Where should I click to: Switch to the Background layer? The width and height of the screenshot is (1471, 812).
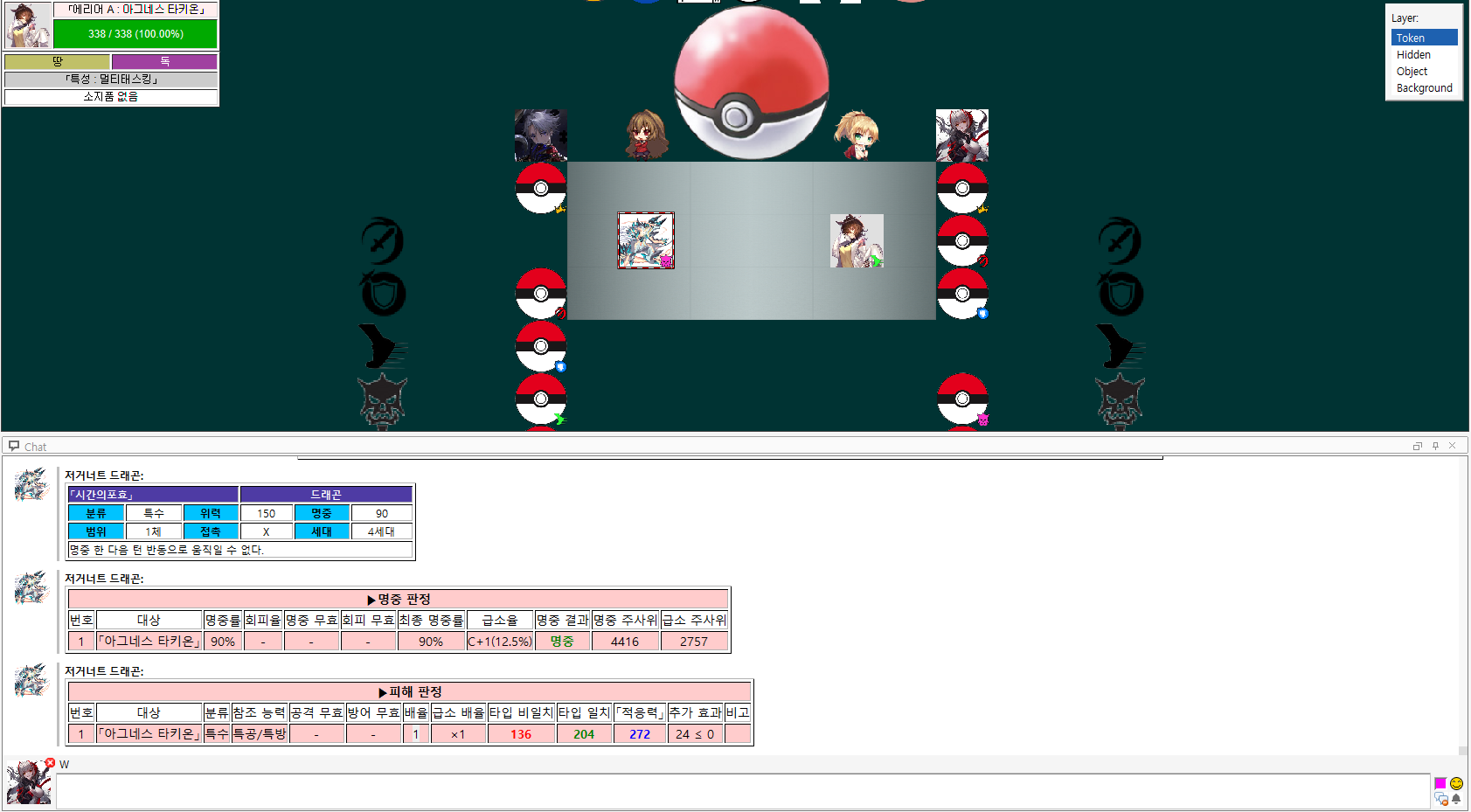1423,88
